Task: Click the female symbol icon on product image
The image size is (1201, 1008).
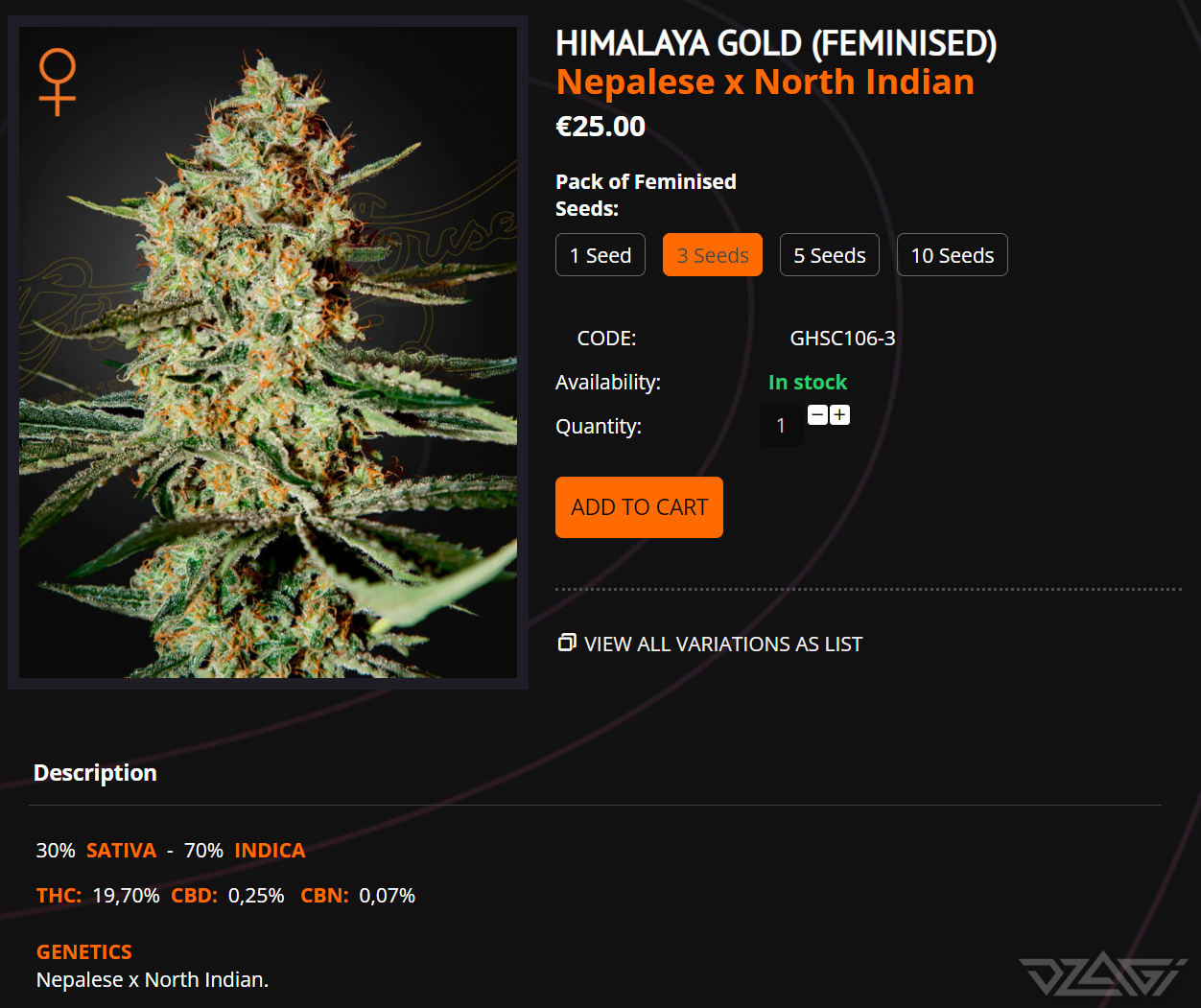Action: 58,82
